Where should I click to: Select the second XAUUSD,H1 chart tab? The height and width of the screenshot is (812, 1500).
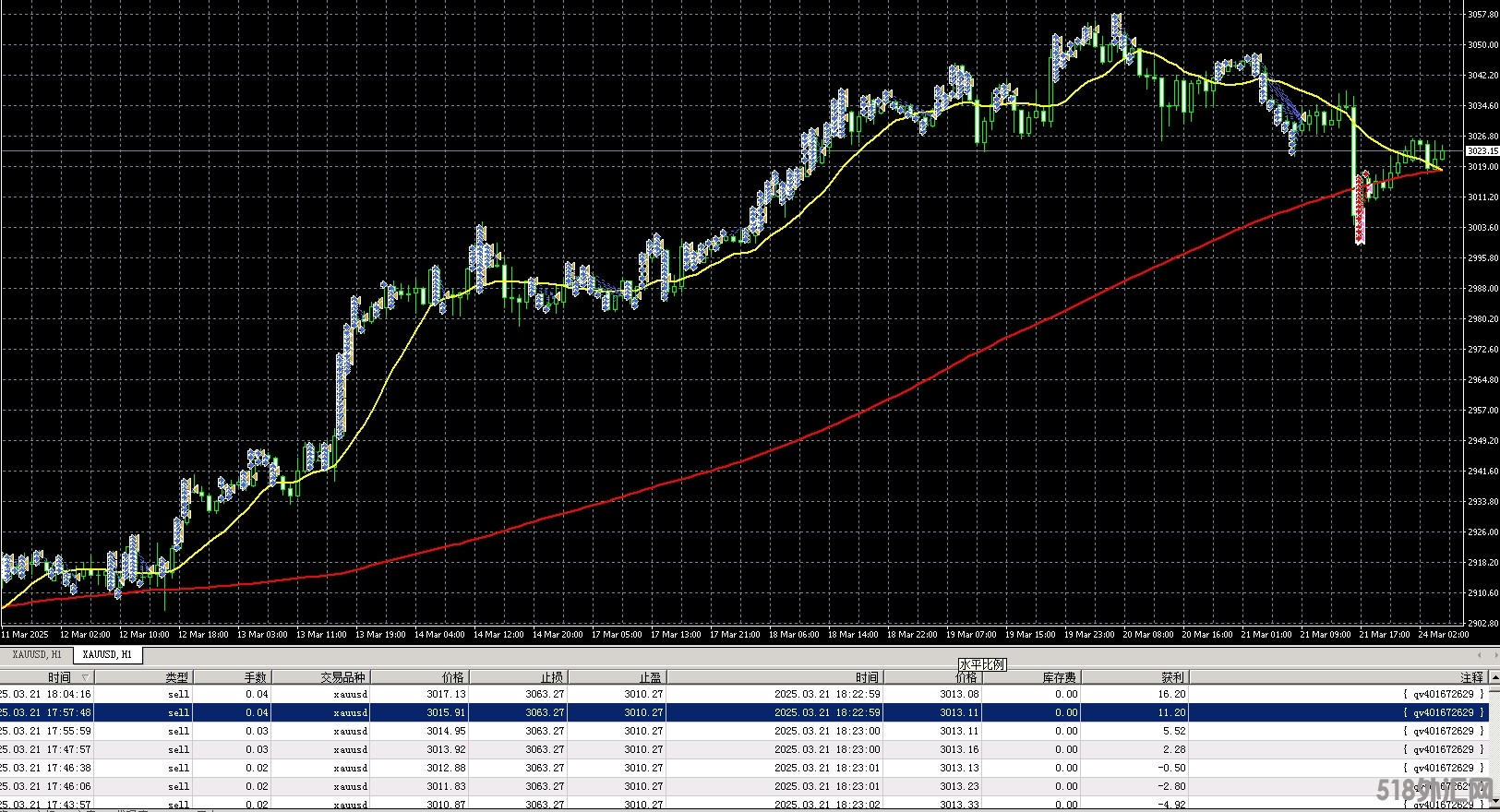(107, 654)
